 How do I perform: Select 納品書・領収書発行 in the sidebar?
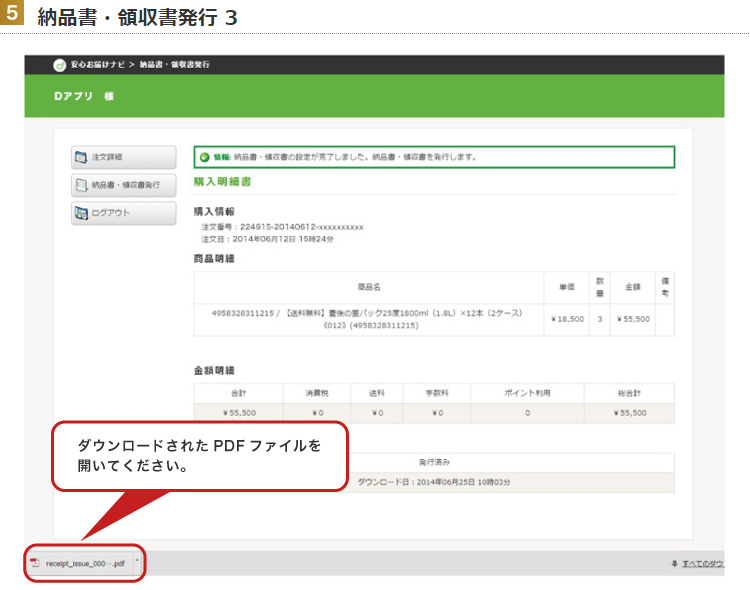pyautogui.click(x=123, y=185)
